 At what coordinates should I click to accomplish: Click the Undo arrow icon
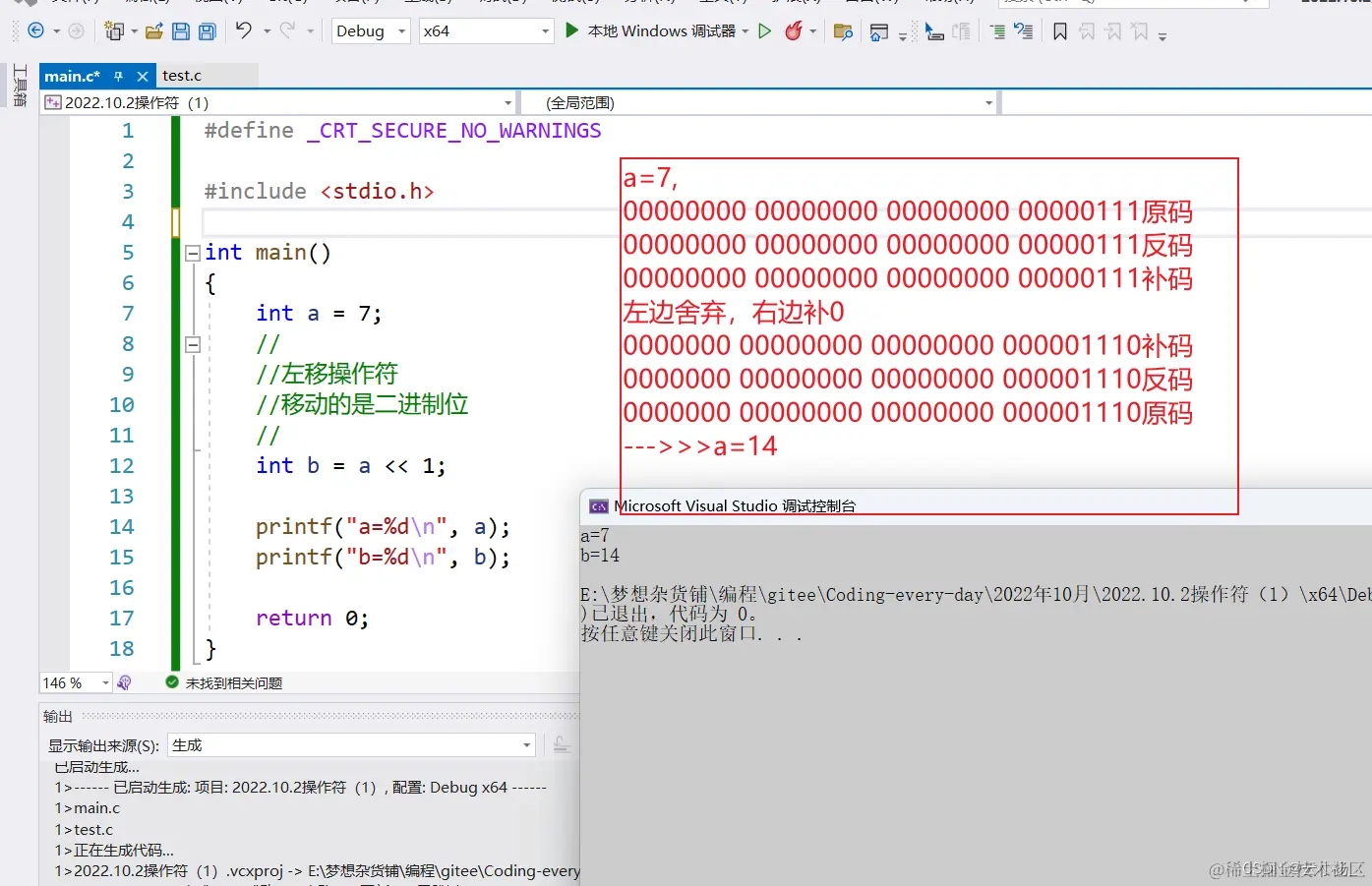(x=244, y=30)
